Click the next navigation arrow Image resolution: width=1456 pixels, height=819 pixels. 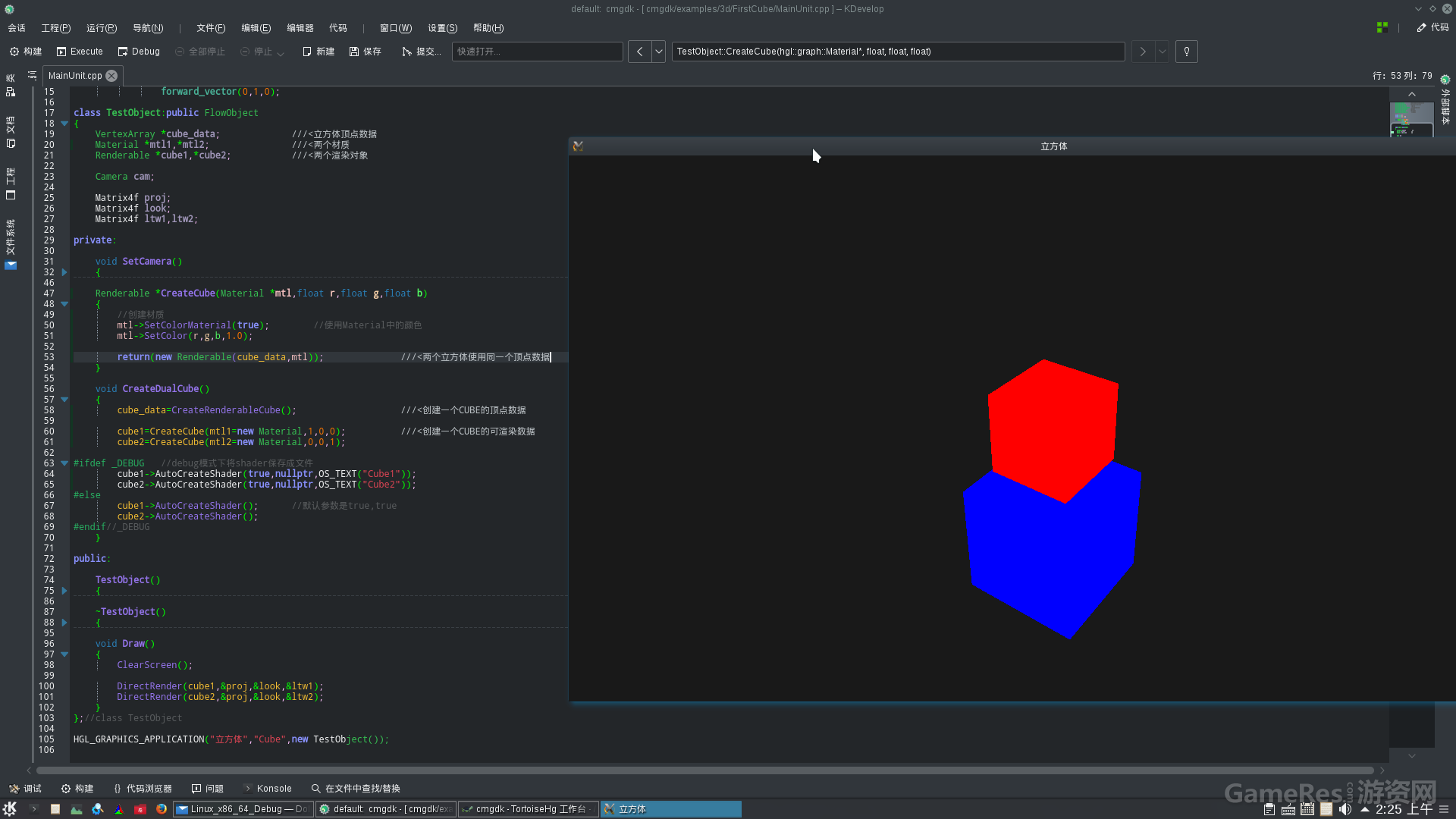pyautogui.click(x=1143, y=51)
